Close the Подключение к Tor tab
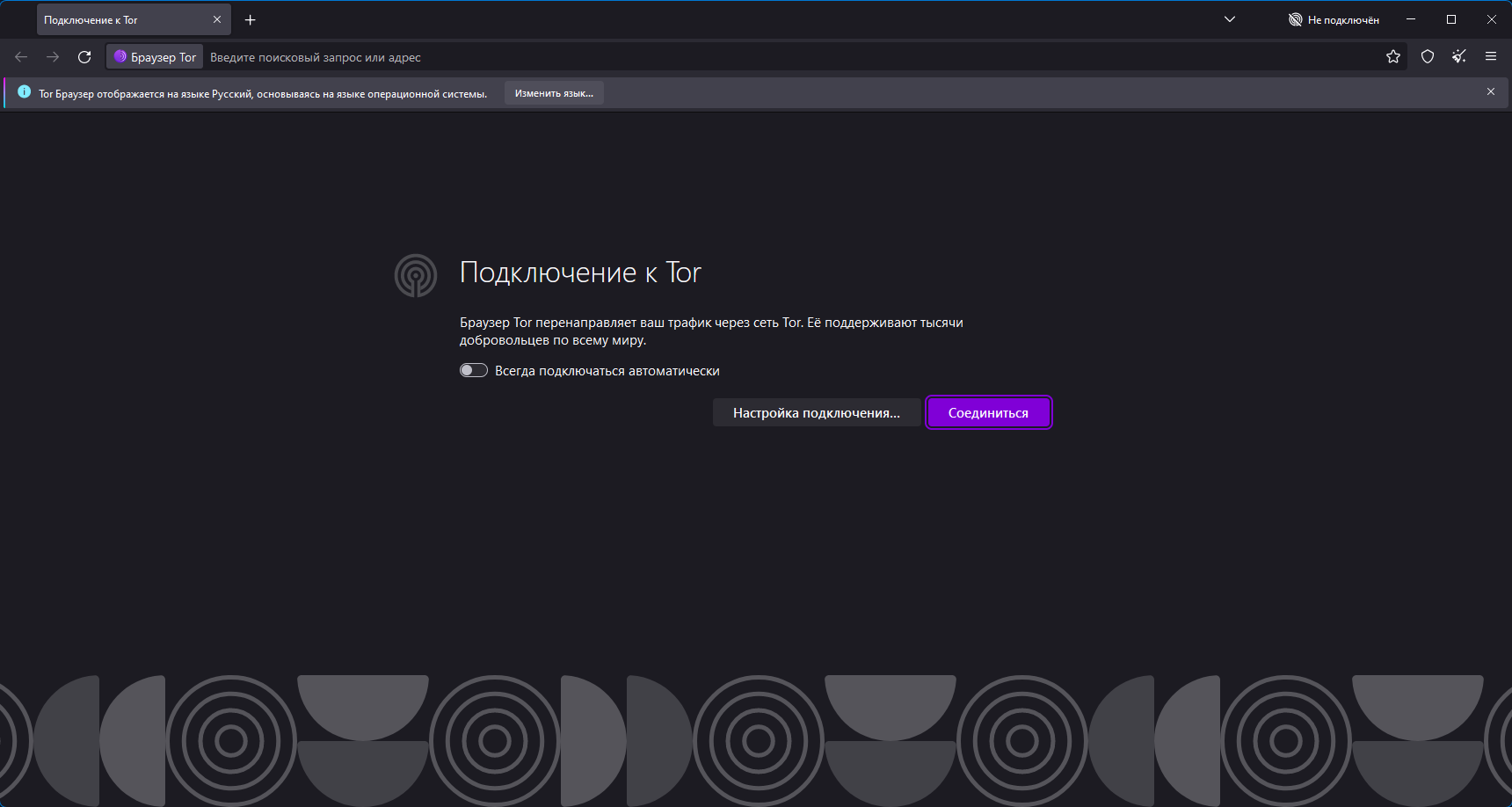This screenshot has width=1512, height=807. point(217,19)
